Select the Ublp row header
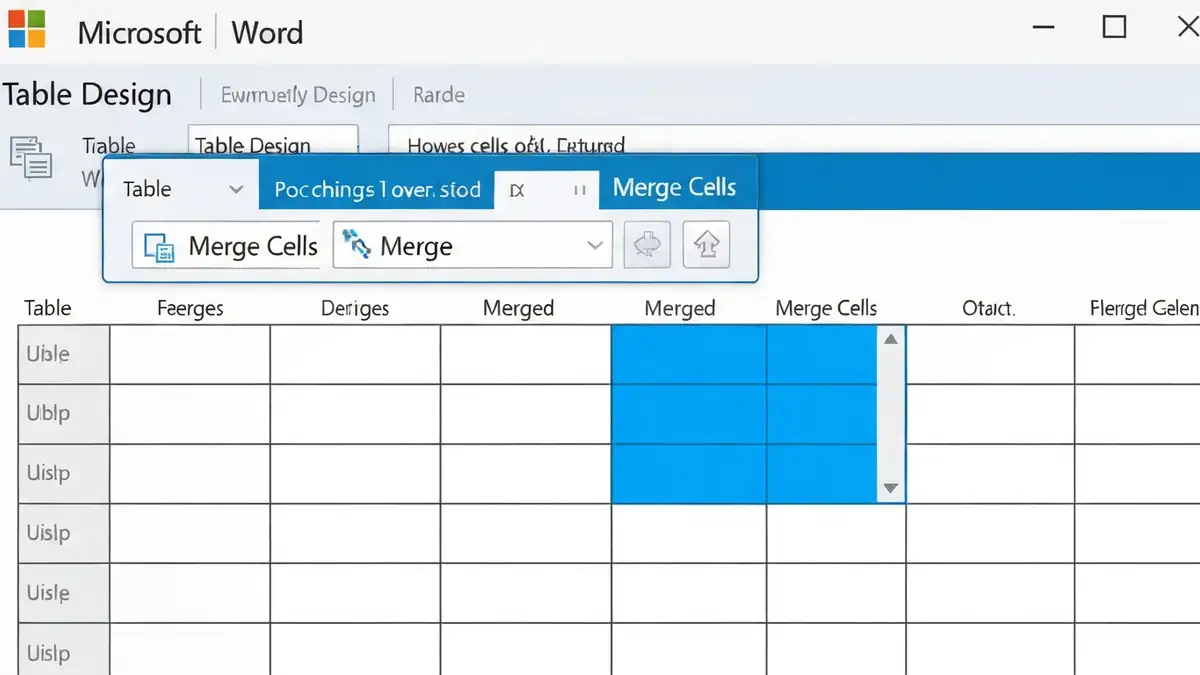 point(64,413)
